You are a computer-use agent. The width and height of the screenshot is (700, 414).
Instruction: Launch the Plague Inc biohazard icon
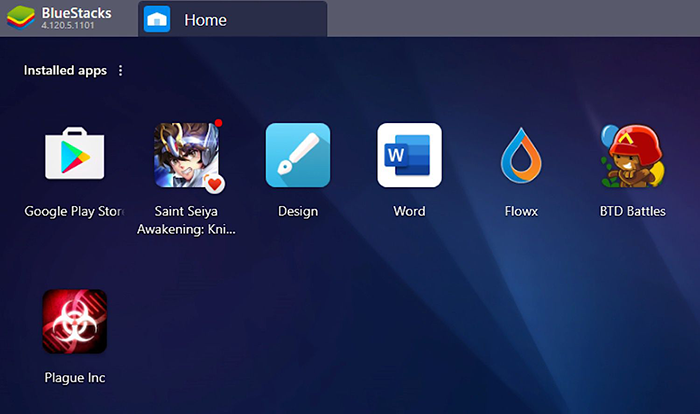75,322
